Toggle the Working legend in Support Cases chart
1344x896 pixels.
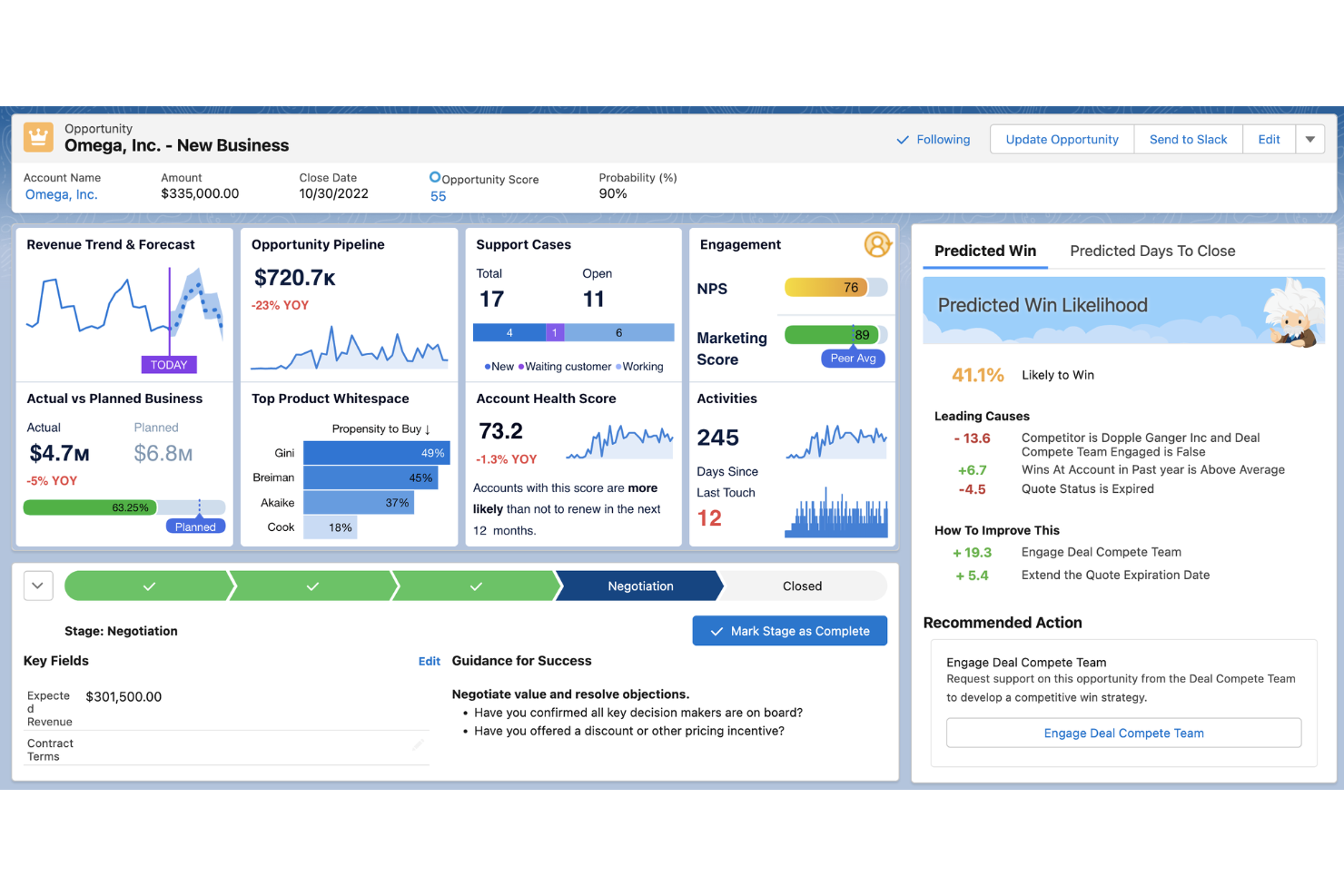click(x=640, y=367)
